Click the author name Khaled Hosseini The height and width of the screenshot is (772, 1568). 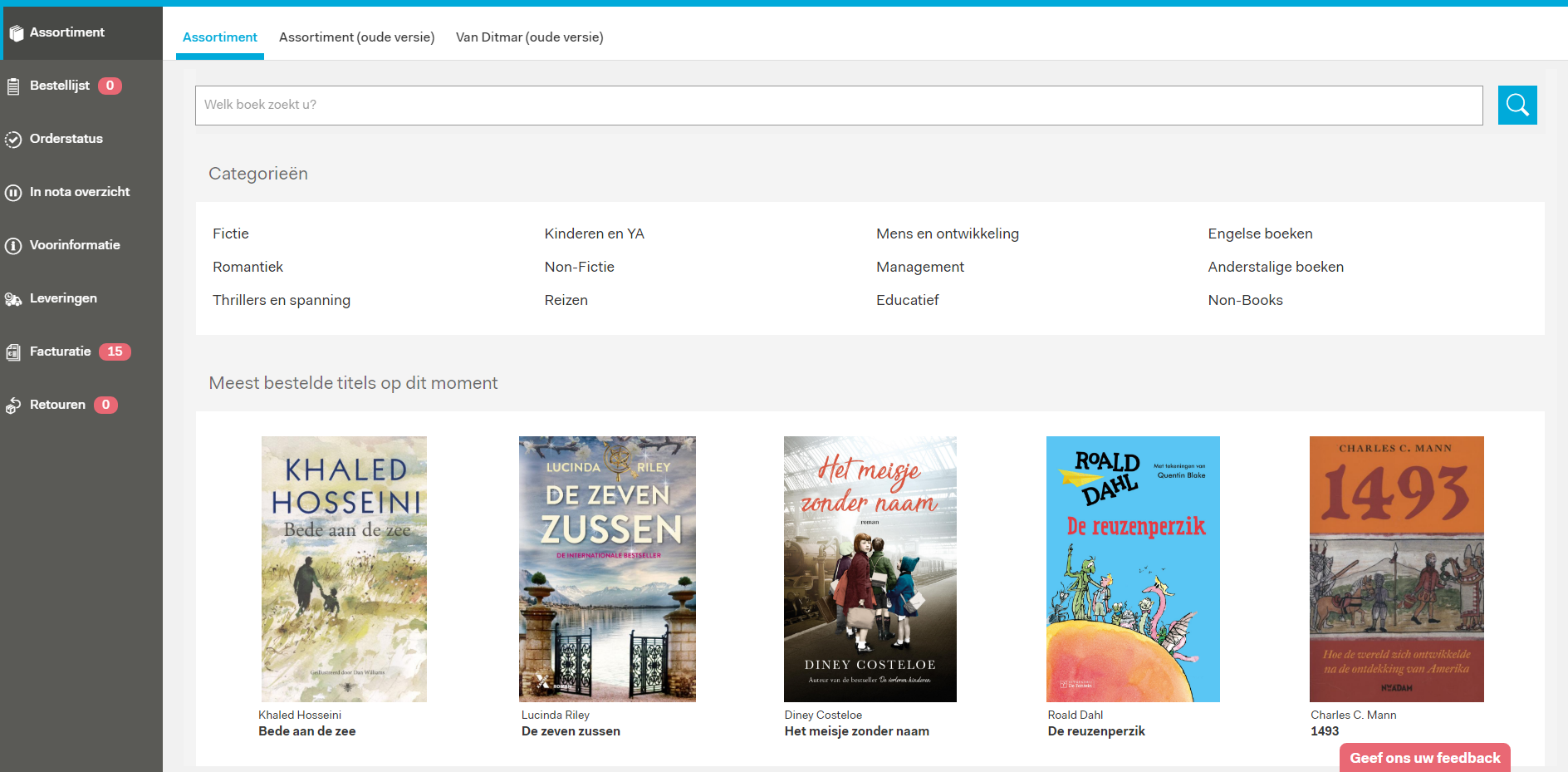pyautogui.click(x=300, y=715)
